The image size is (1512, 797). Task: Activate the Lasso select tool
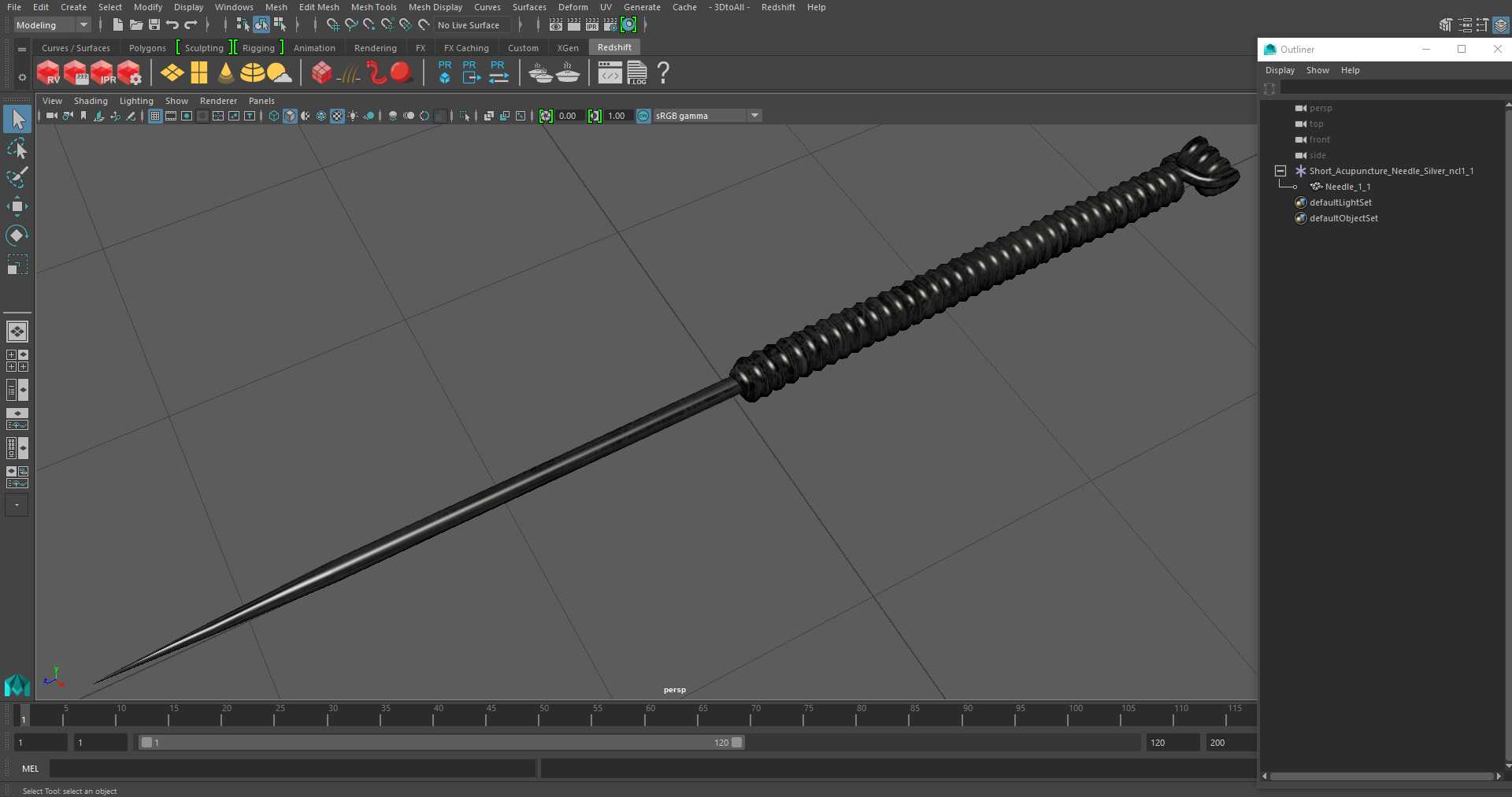17,148
